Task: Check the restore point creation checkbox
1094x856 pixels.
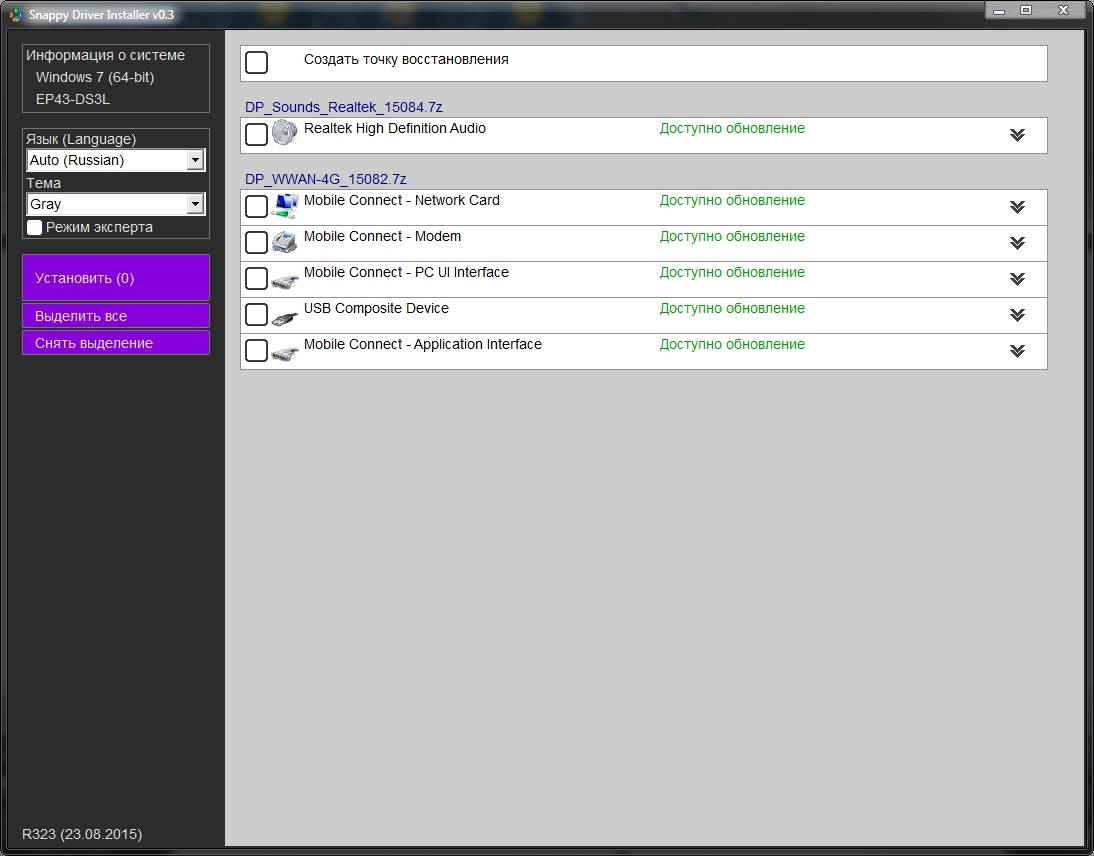Action: pyautogui.click(x=257, y=62)
